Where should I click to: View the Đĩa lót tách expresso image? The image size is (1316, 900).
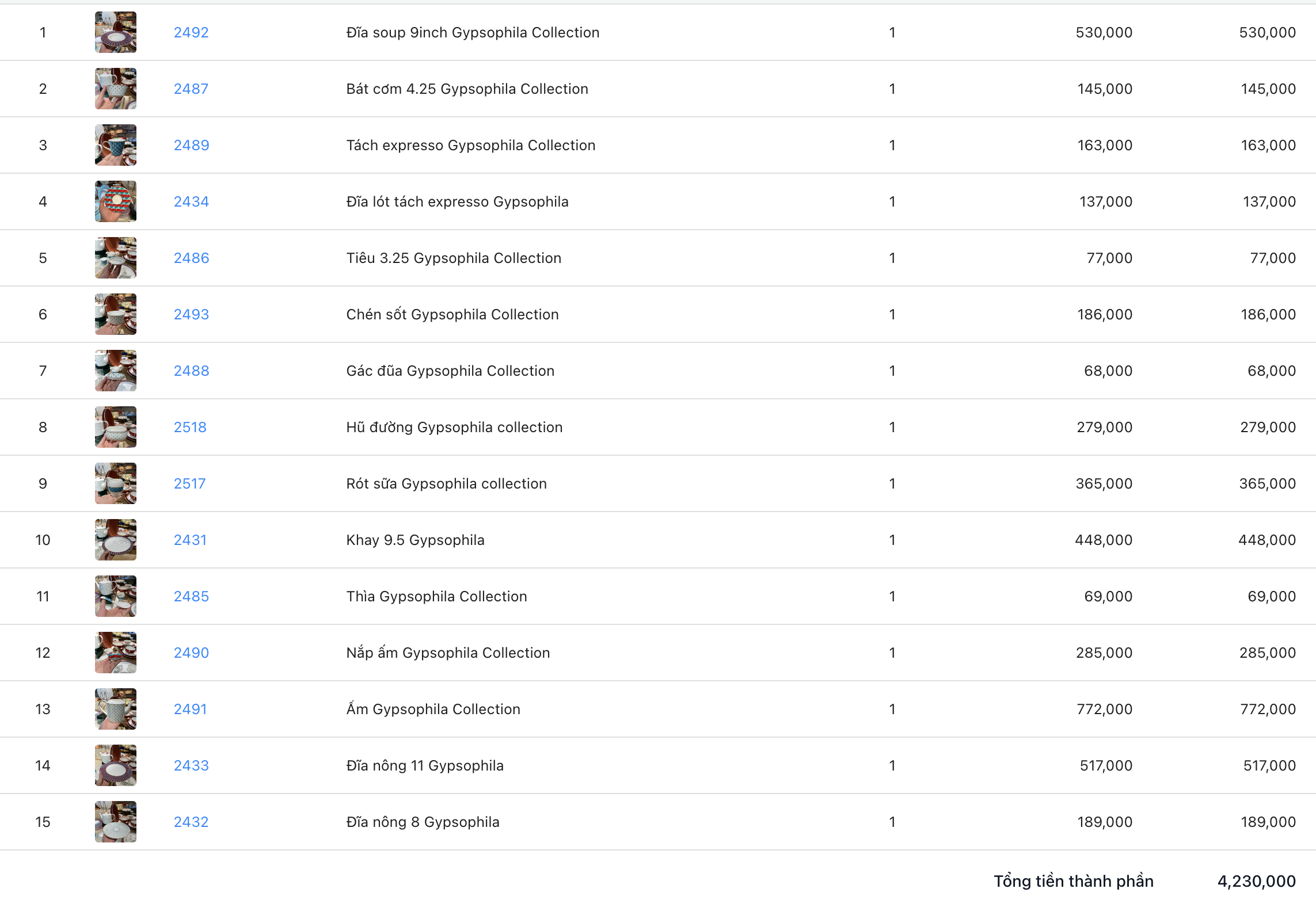click(x=116, y=202)
